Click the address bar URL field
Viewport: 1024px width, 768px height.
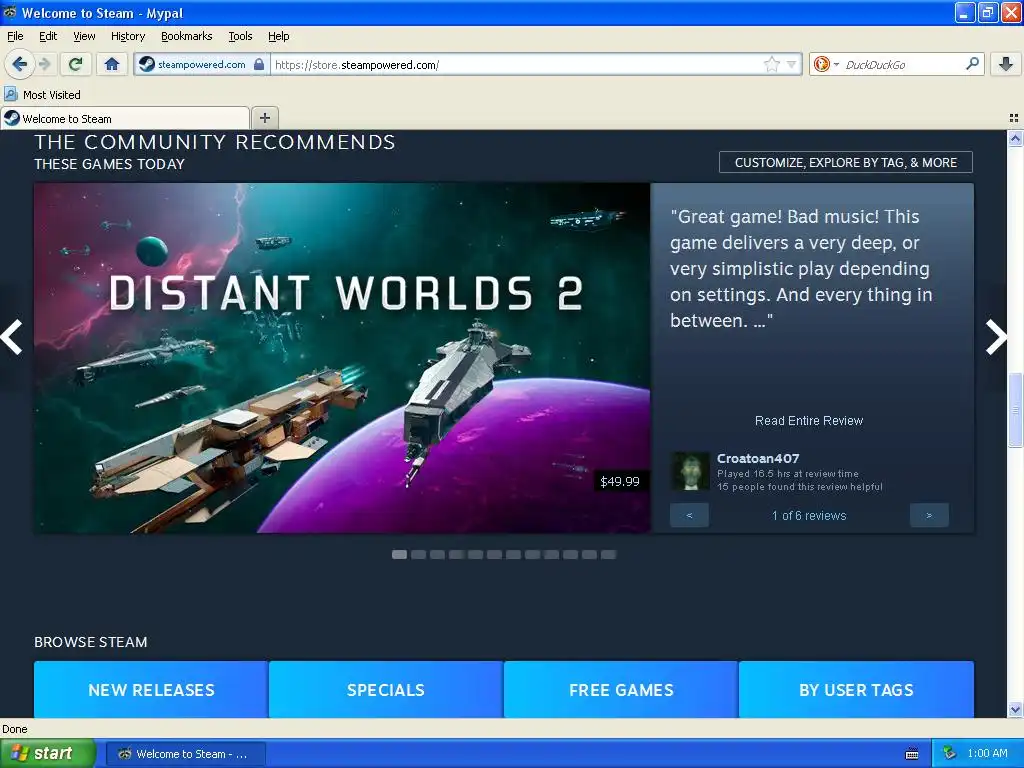(516, 65)
